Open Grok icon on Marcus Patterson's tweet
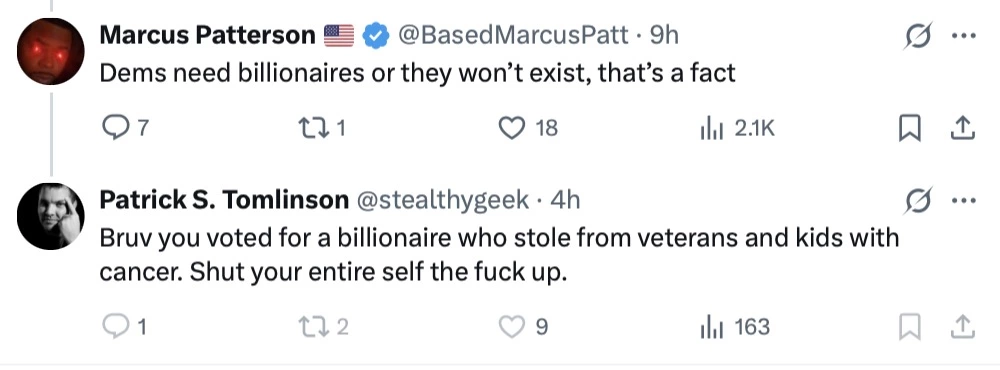 tap(918, 35)
